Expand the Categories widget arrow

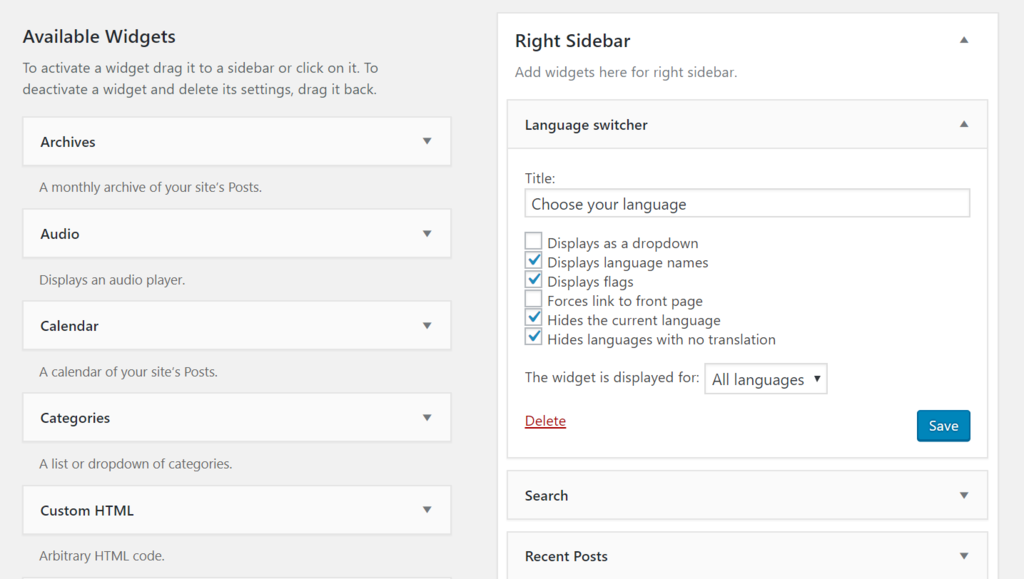coord(427,418)
